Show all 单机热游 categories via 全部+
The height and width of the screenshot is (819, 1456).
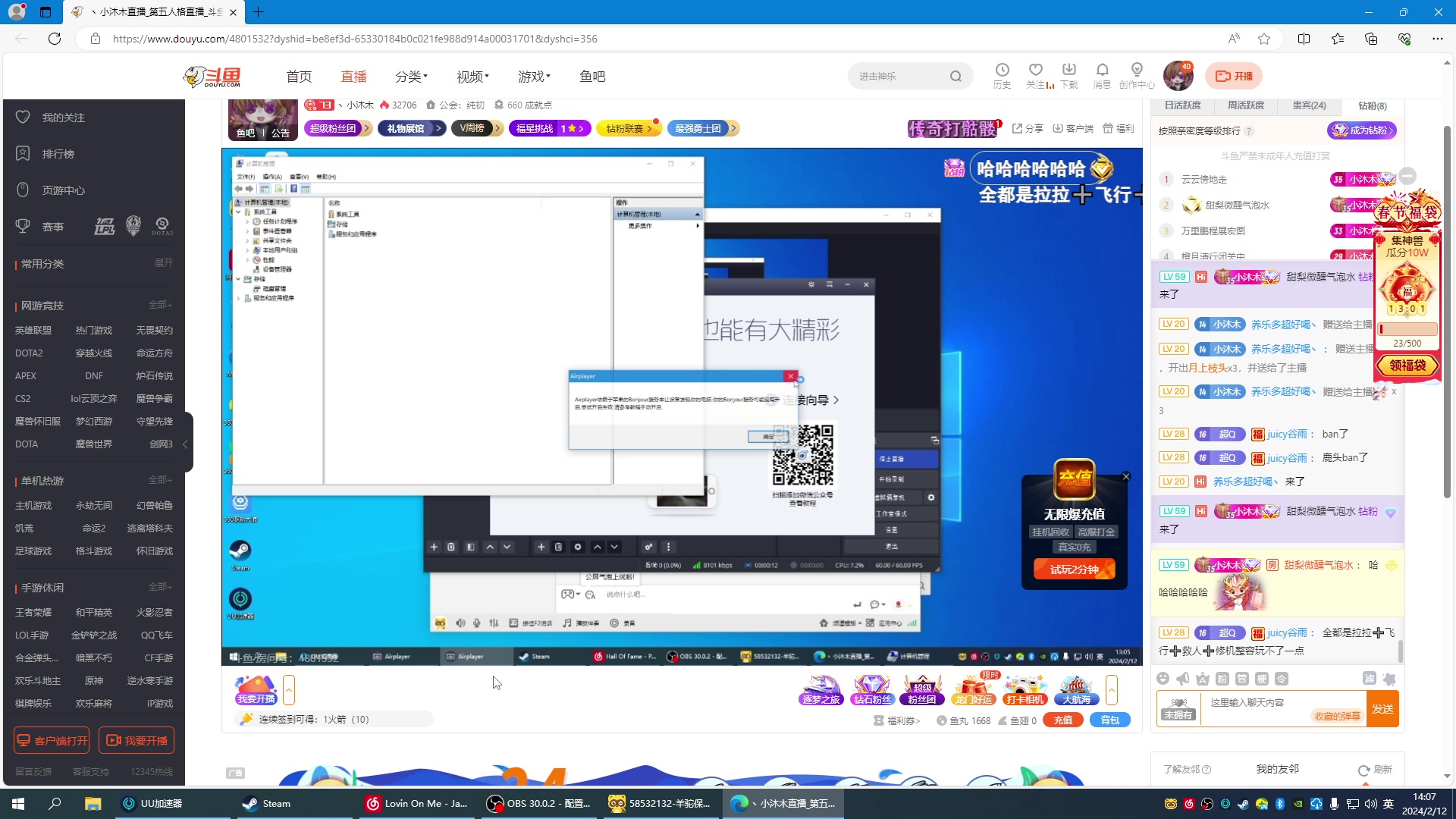coord(161,480)
